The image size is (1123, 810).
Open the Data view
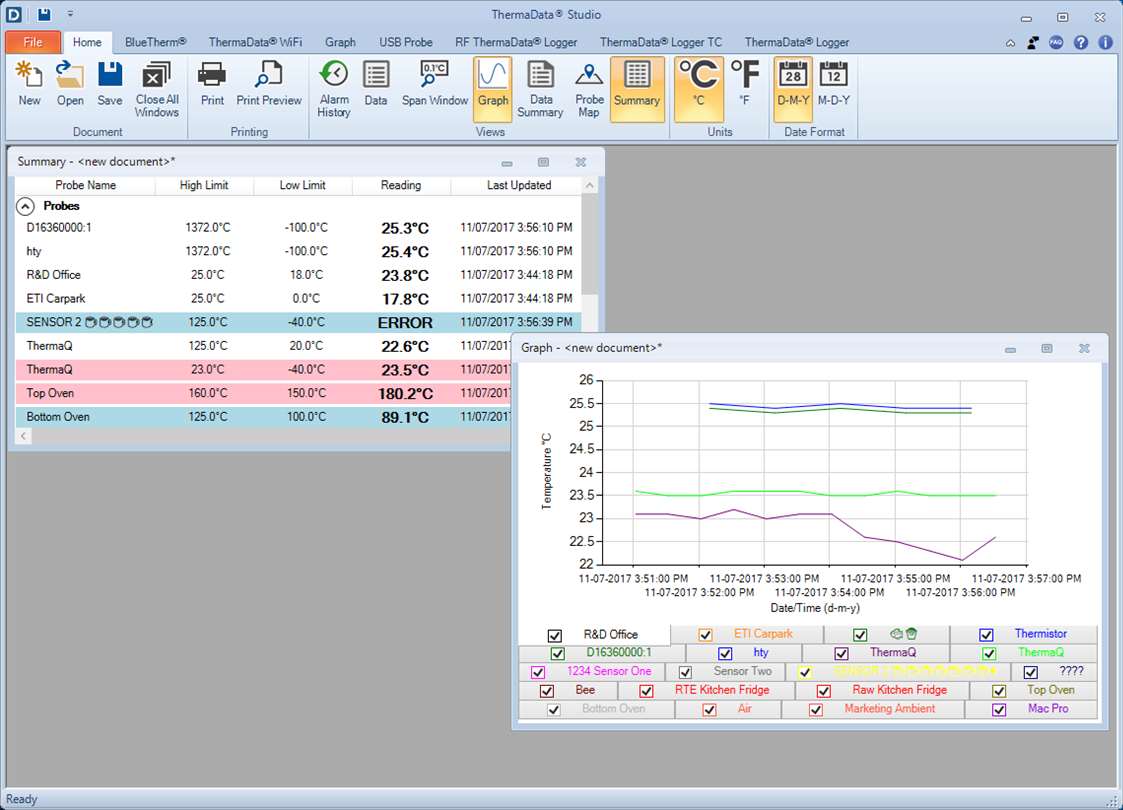point(375,85)
